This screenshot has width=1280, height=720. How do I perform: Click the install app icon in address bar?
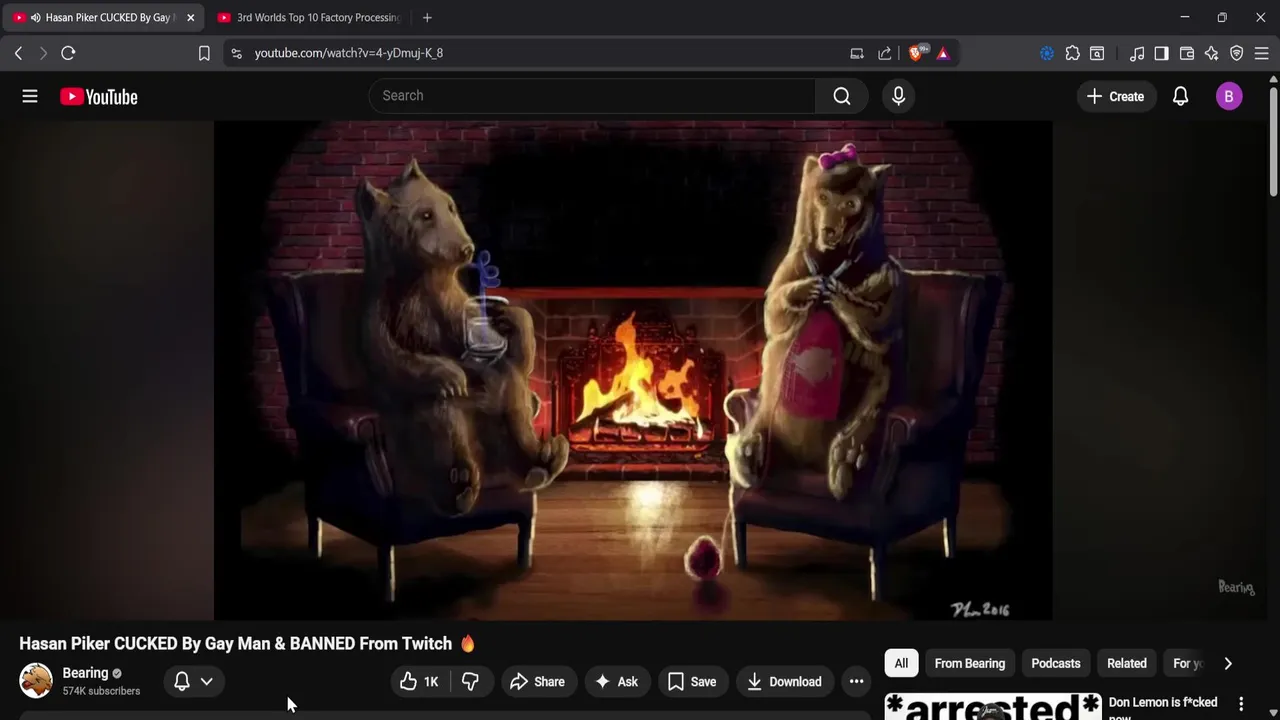[x=857, y=53]
